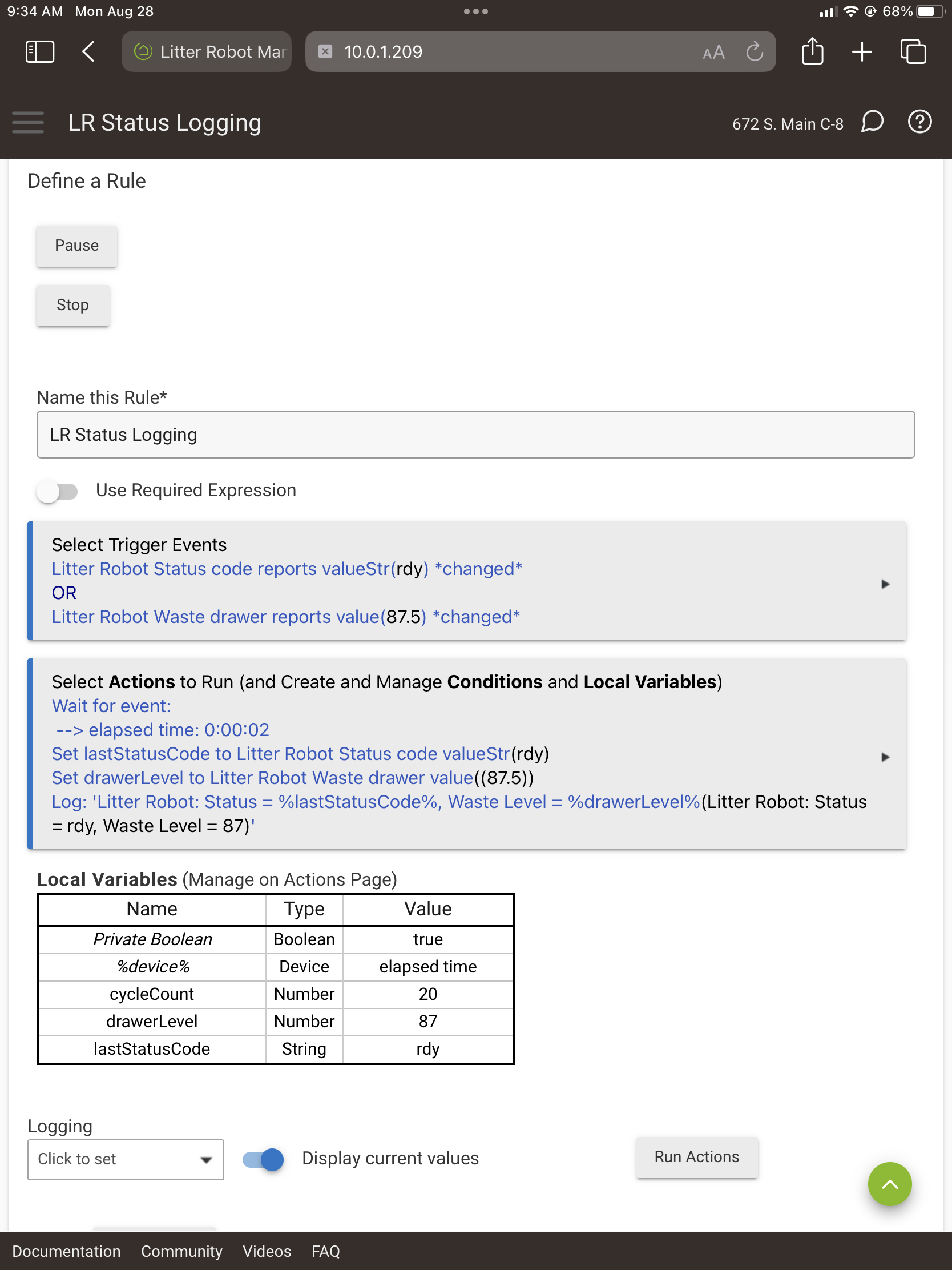The width and height of the screenshot is (952, 1270).
Task: Select the cycleCount variable name cell
Action: click(x=151, y=994)
